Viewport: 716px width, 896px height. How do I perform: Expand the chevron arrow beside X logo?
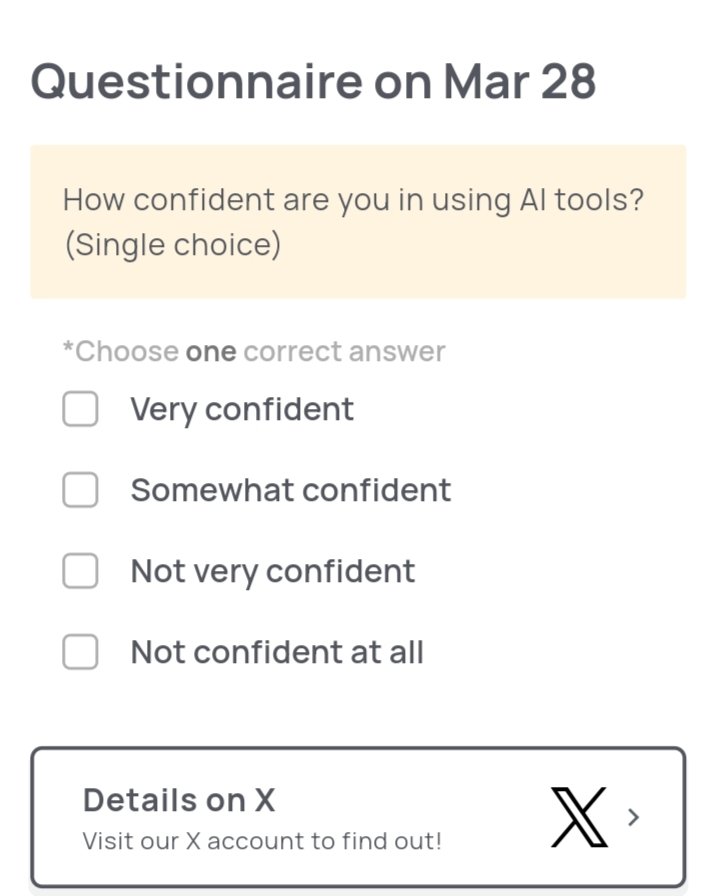632,817
